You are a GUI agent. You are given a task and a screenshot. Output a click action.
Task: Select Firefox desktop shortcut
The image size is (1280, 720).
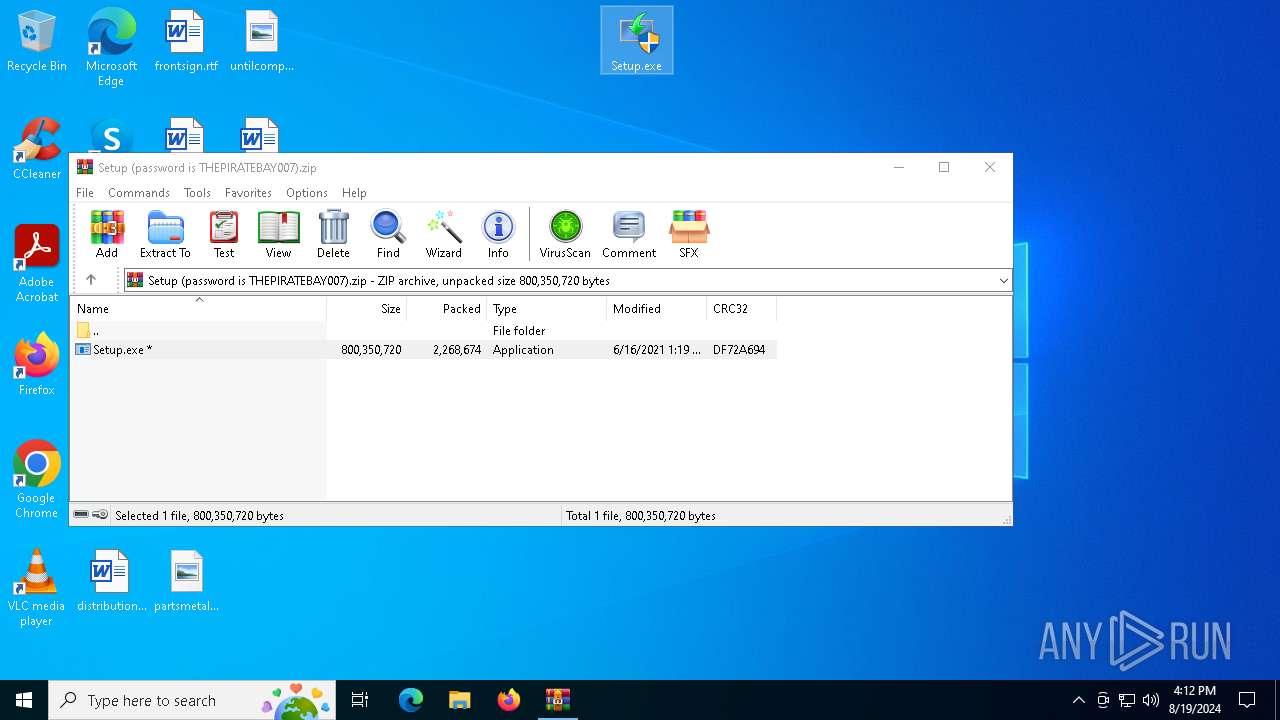tap(37, 365)
